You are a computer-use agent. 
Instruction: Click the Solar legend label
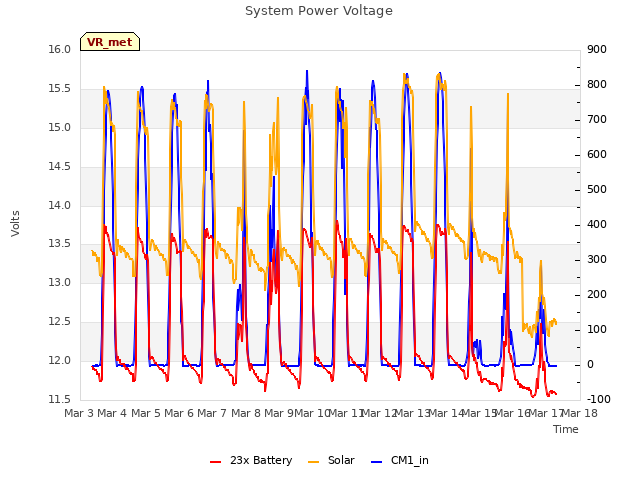[x=341, y=460]
